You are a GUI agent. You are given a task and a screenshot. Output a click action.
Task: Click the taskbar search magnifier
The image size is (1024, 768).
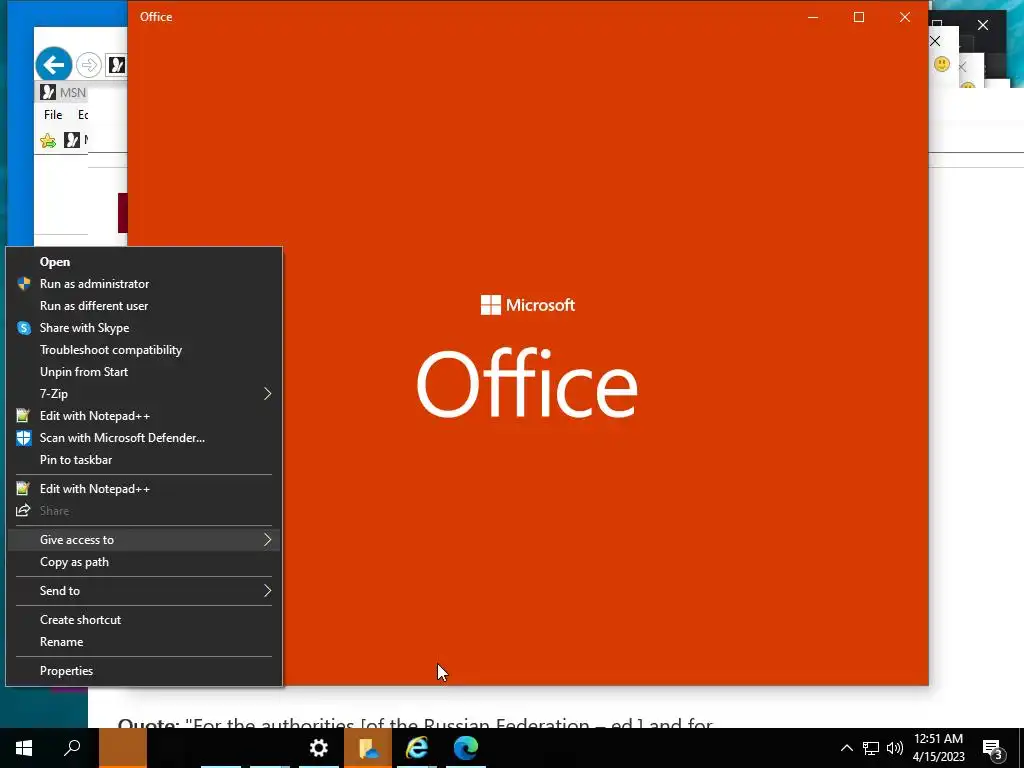tap(72, 748)
